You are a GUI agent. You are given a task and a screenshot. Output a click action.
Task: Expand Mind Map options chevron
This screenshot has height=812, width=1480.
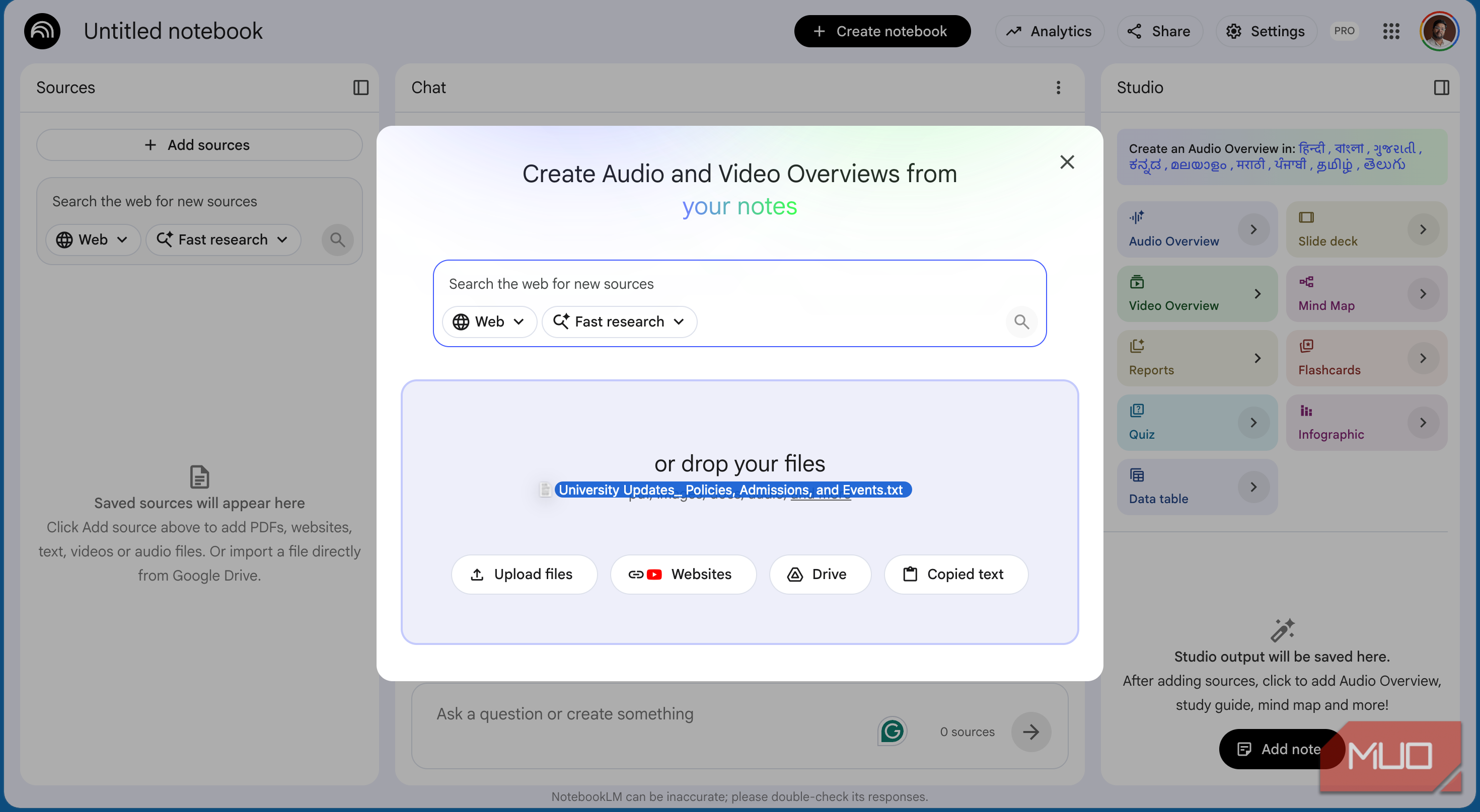point(1423,293)
